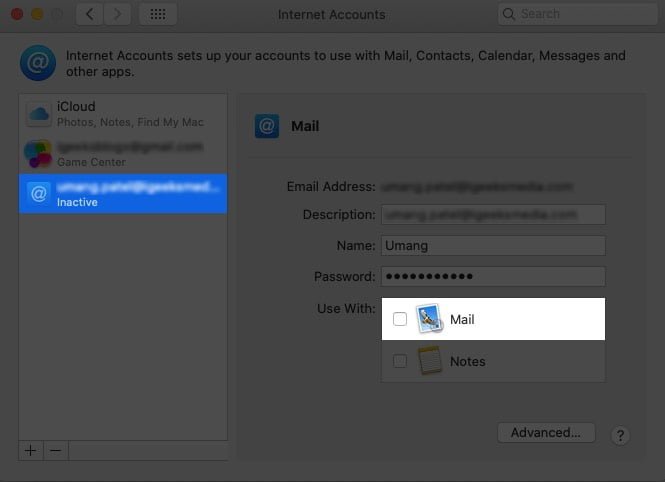Image resolution: width=665 pixels, height=482 pixels.
Task: Go back with the left chevron button
Action: (x=89, y=14)
